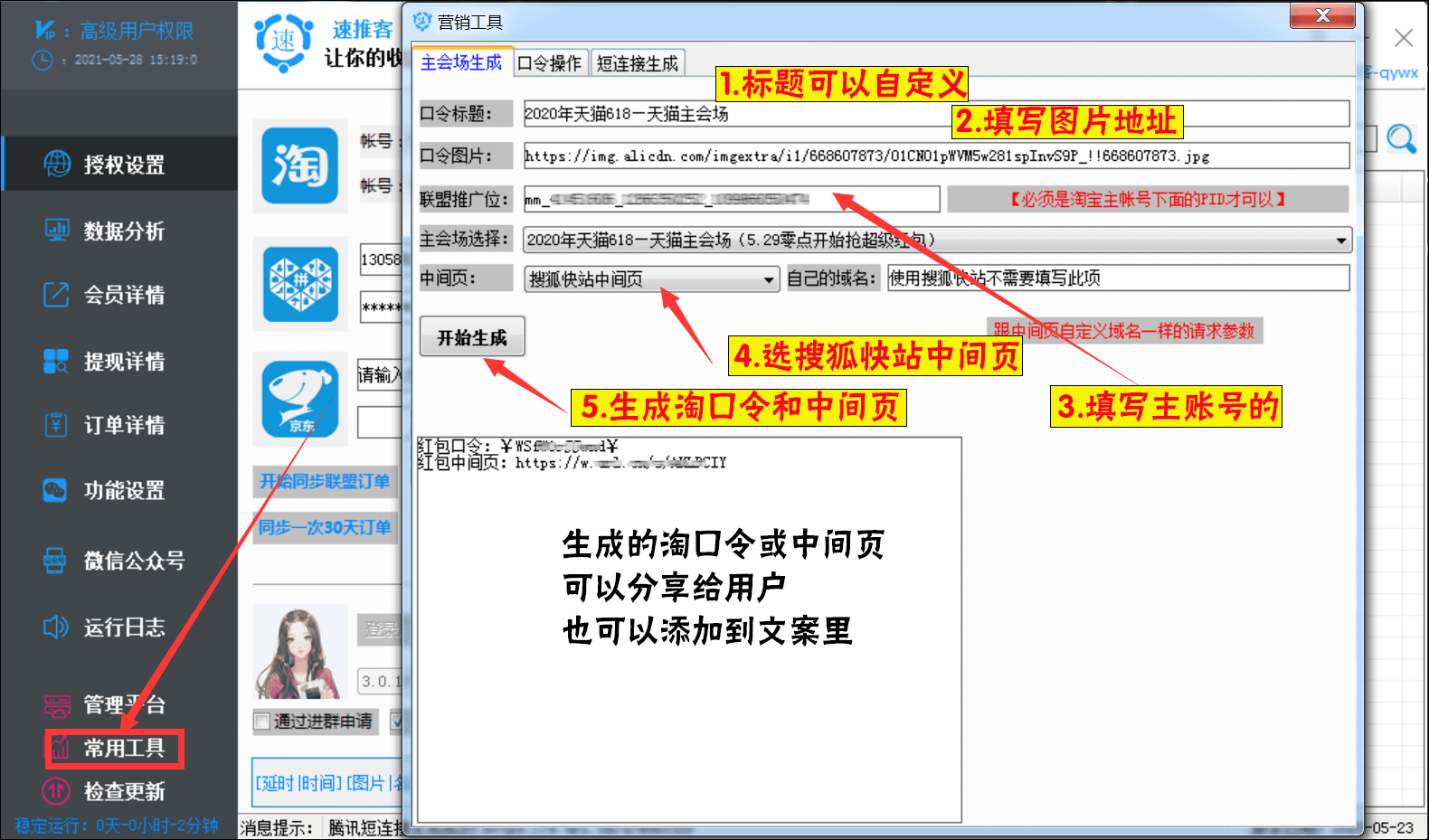1429x840 pixels.
Task: Open 订单详情 sidebar item
Action: pos(105,425)
